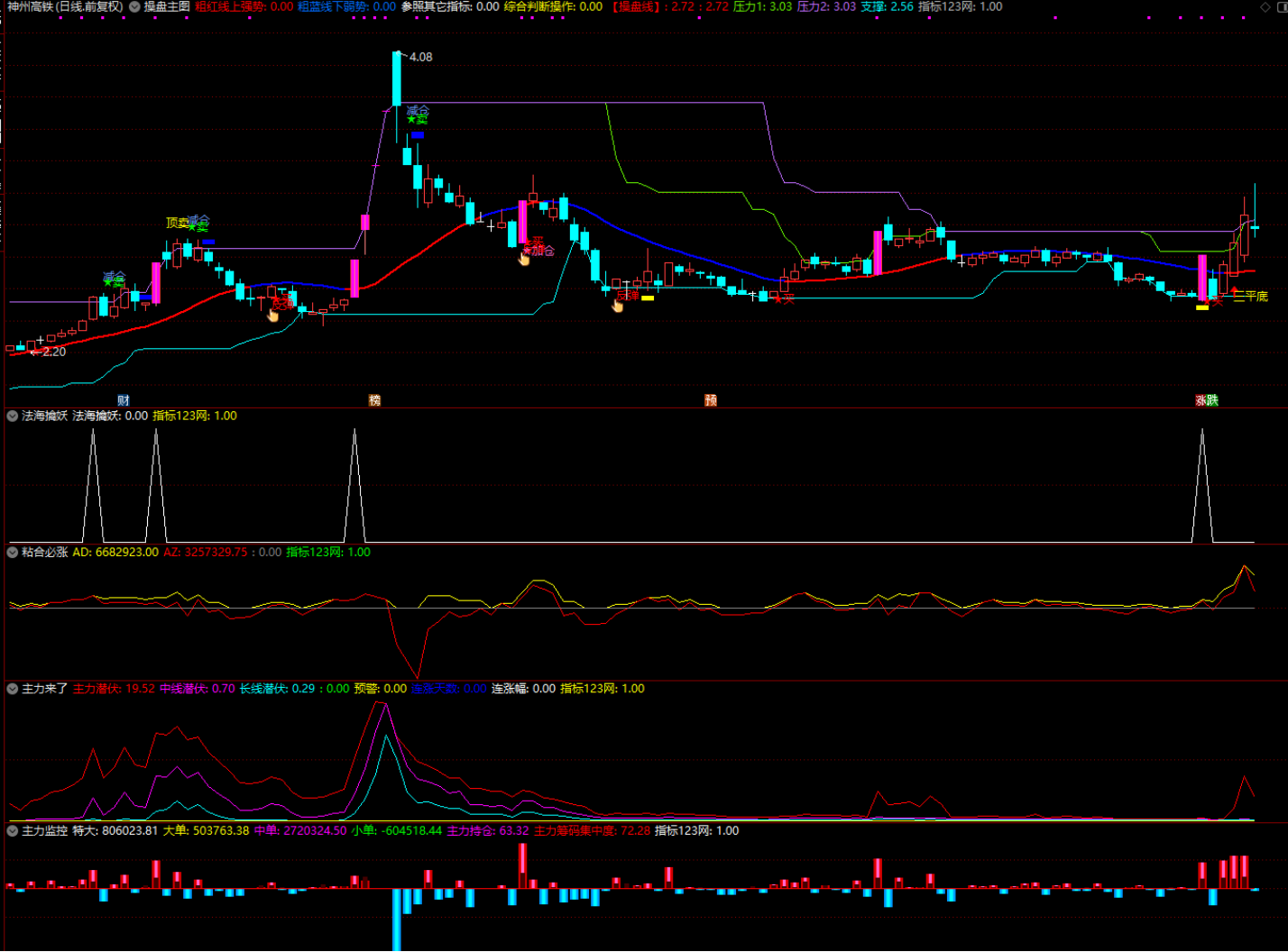Viewport: 1288px width, 952px height.
Task: Open the 主力来了 panel dropdown arrow
Action: click(x=13, y=688)
